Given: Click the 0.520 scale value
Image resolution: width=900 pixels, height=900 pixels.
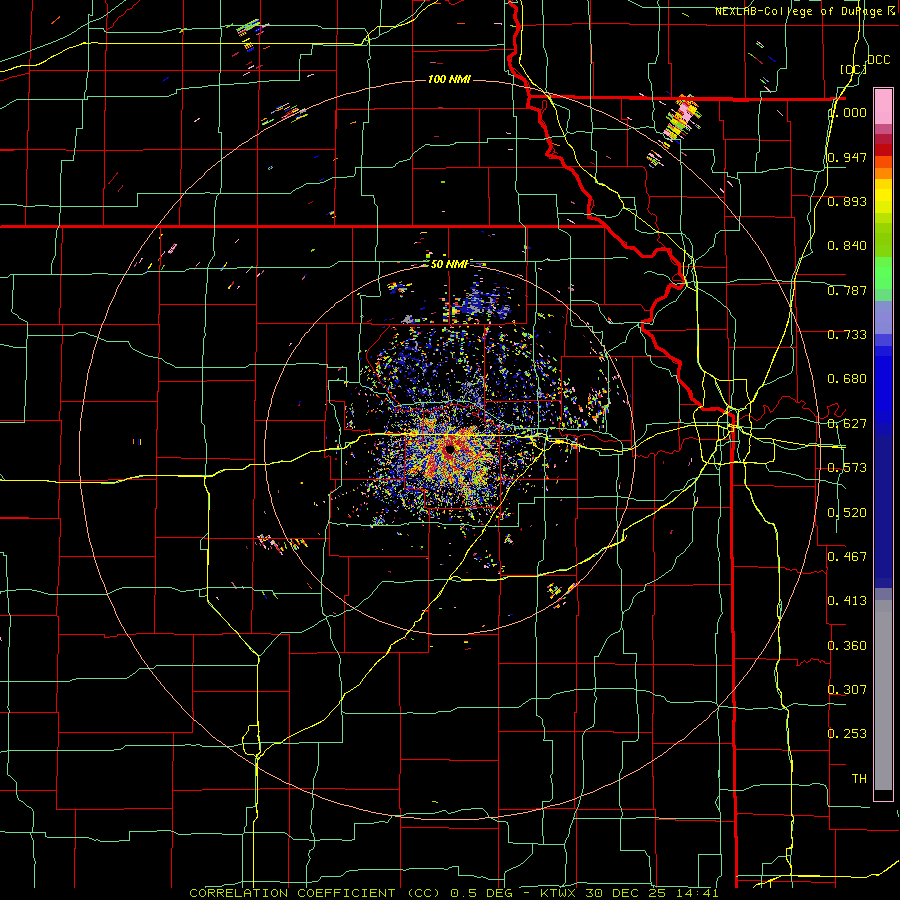Looking at the screenshot, I should coord(847,513).
